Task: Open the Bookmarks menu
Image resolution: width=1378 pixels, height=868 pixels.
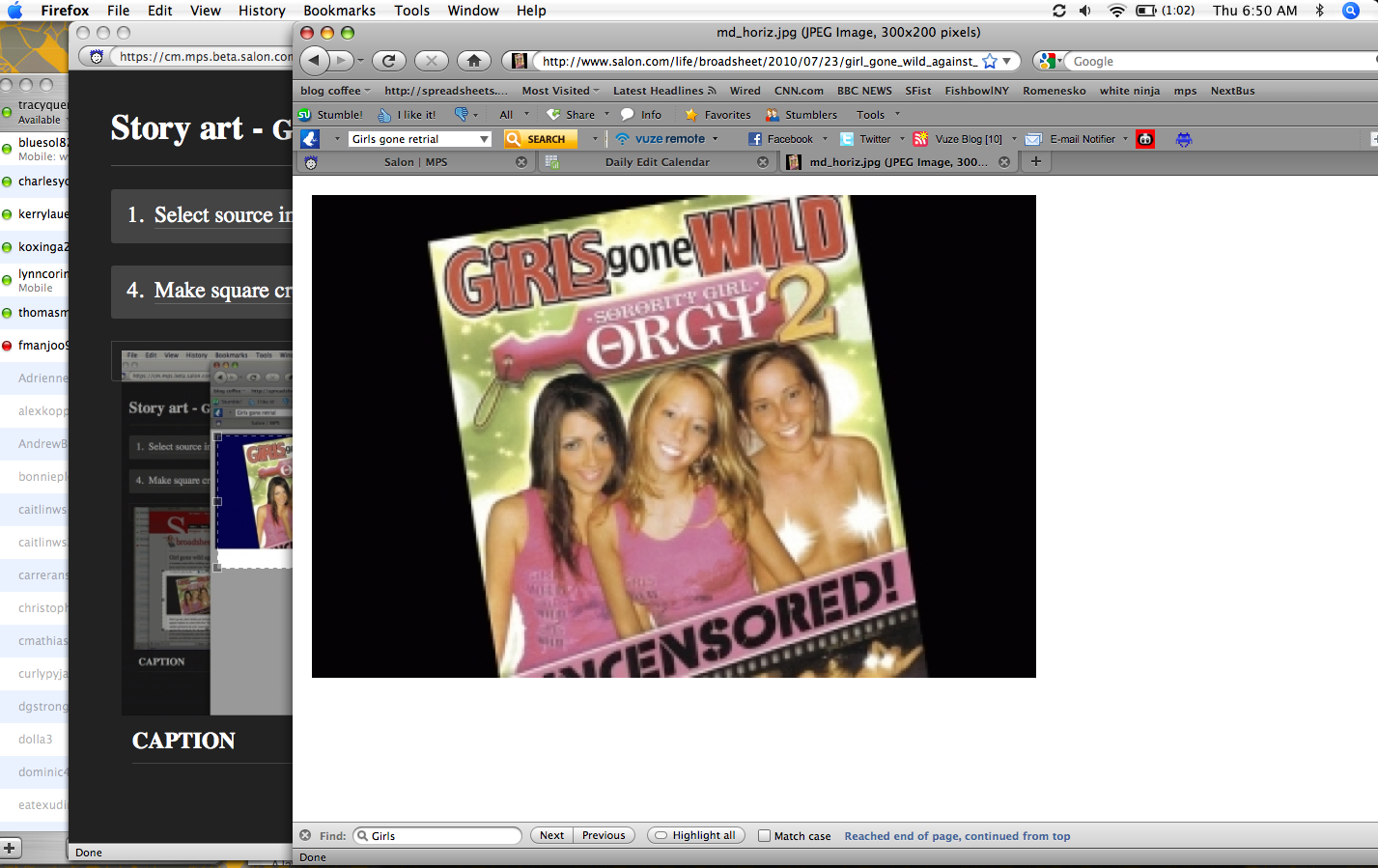Action: click(339, 11)
